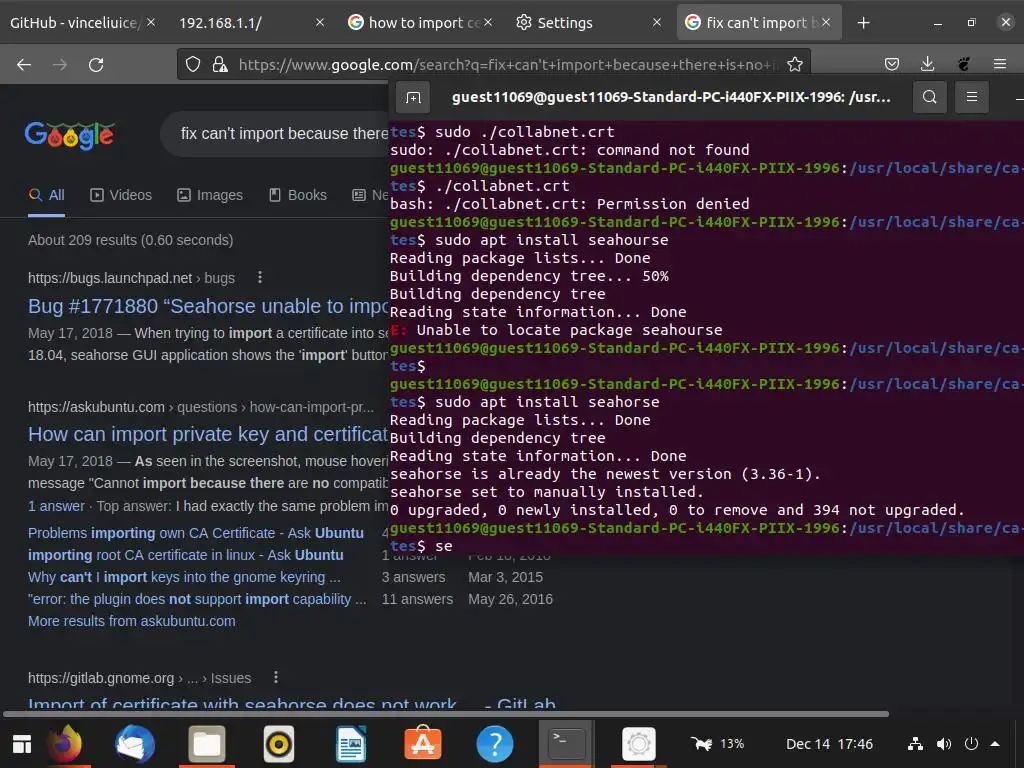
Task: Save page to Pocket
Action: point(891,64)
